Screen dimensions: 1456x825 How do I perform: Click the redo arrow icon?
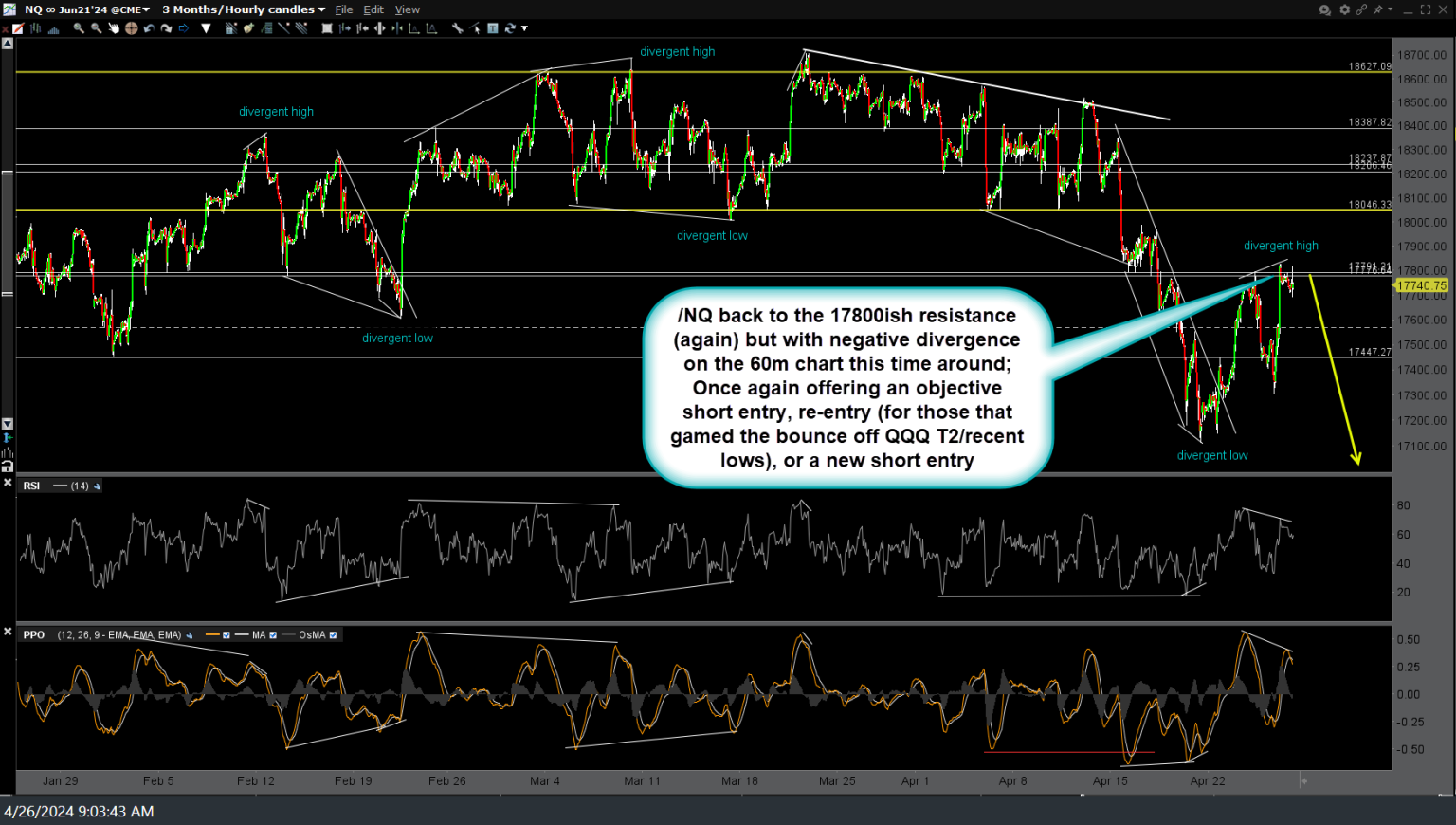166,28
